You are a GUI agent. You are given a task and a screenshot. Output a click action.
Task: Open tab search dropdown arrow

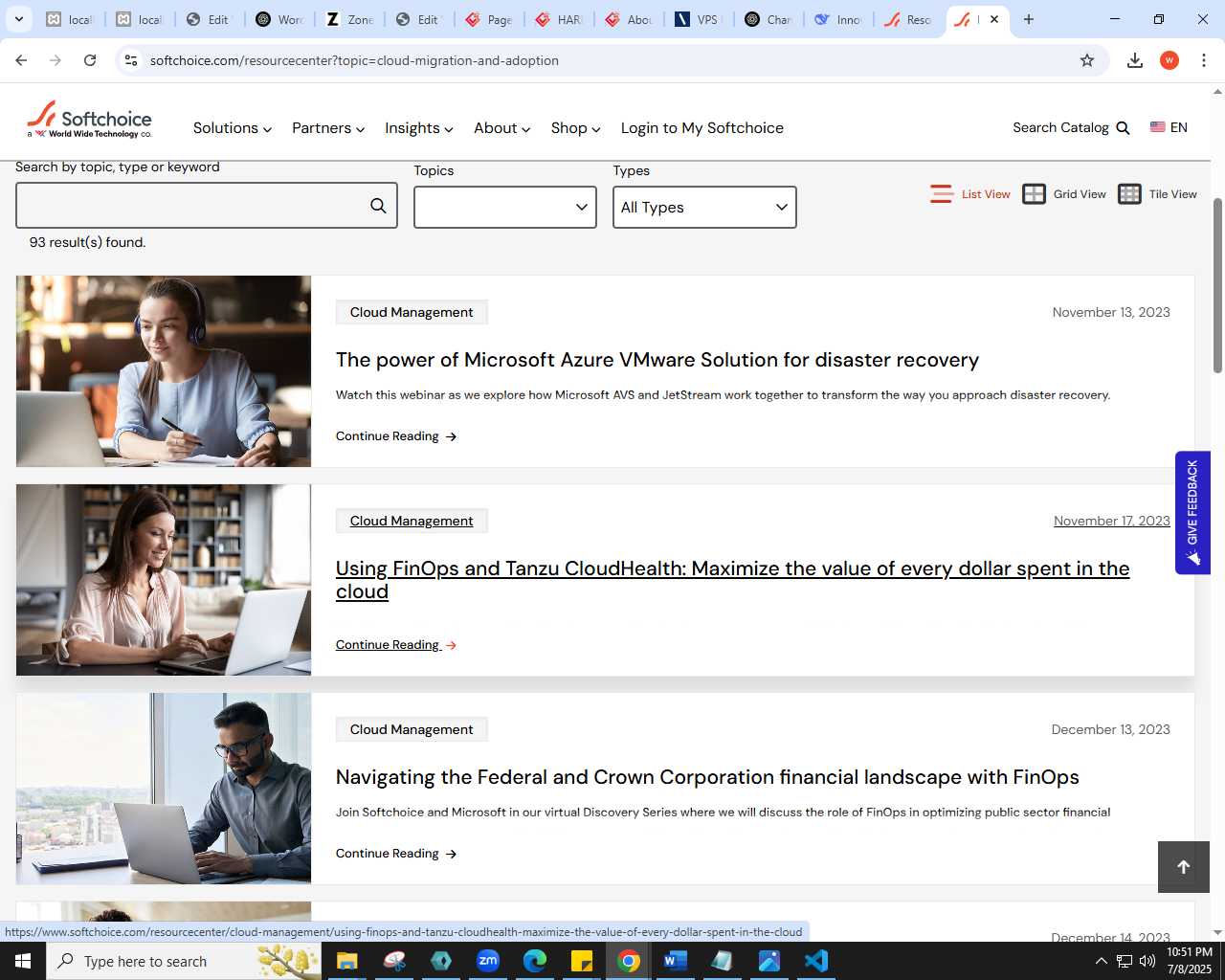pos(18,19)
